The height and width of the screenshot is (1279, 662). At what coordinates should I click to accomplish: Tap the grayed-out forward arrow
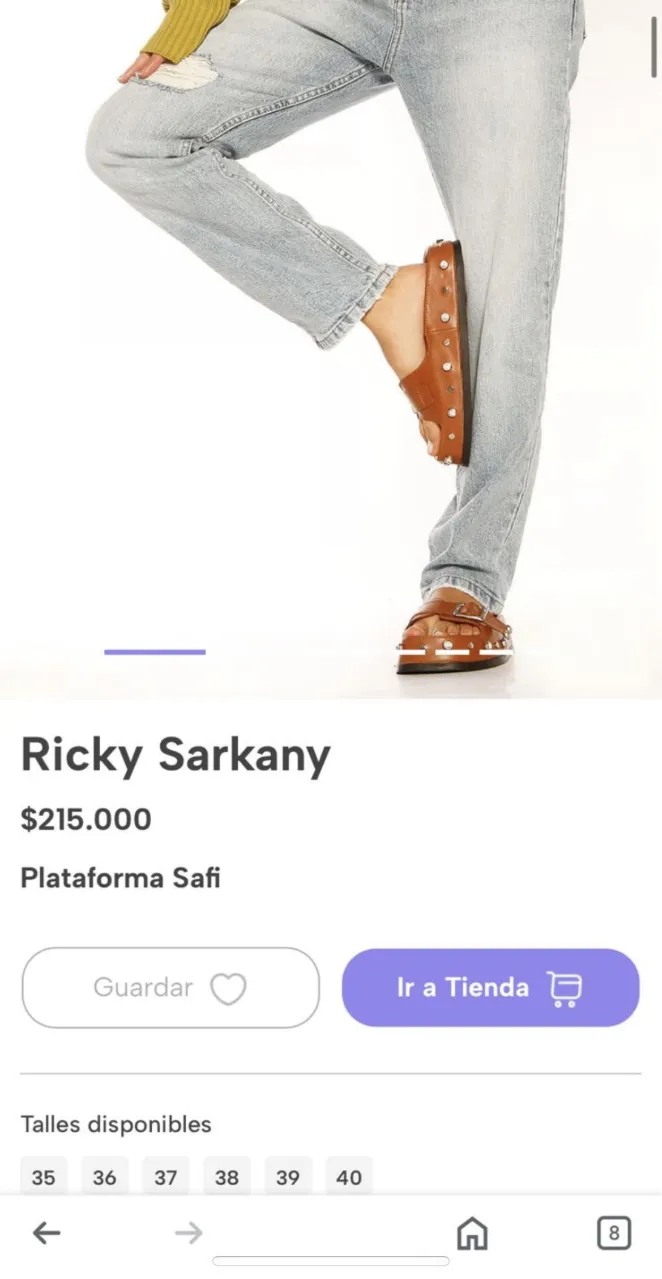187,1234
